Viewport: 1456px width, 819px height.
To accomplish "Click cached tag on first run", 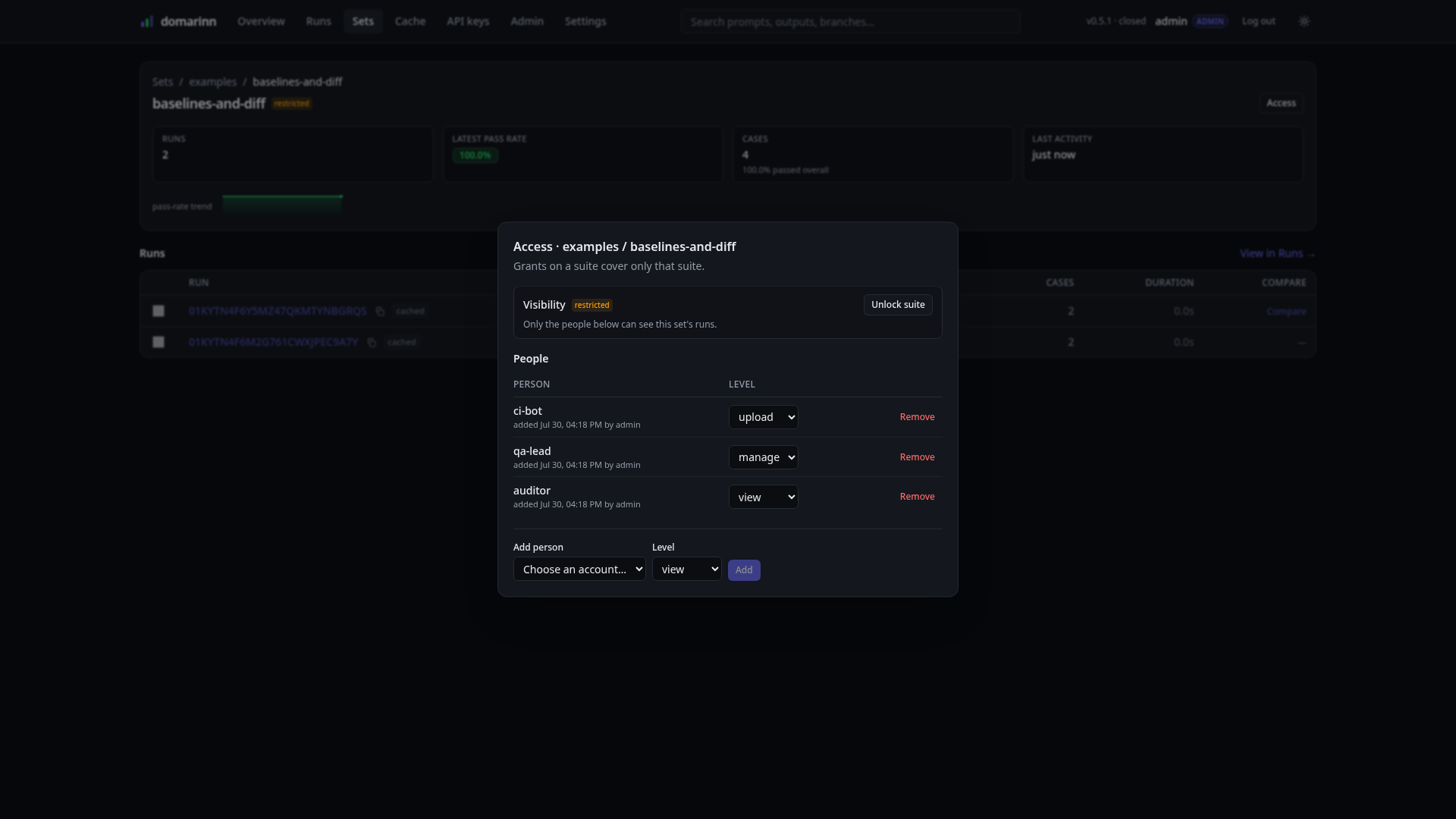I will [410, 311].
